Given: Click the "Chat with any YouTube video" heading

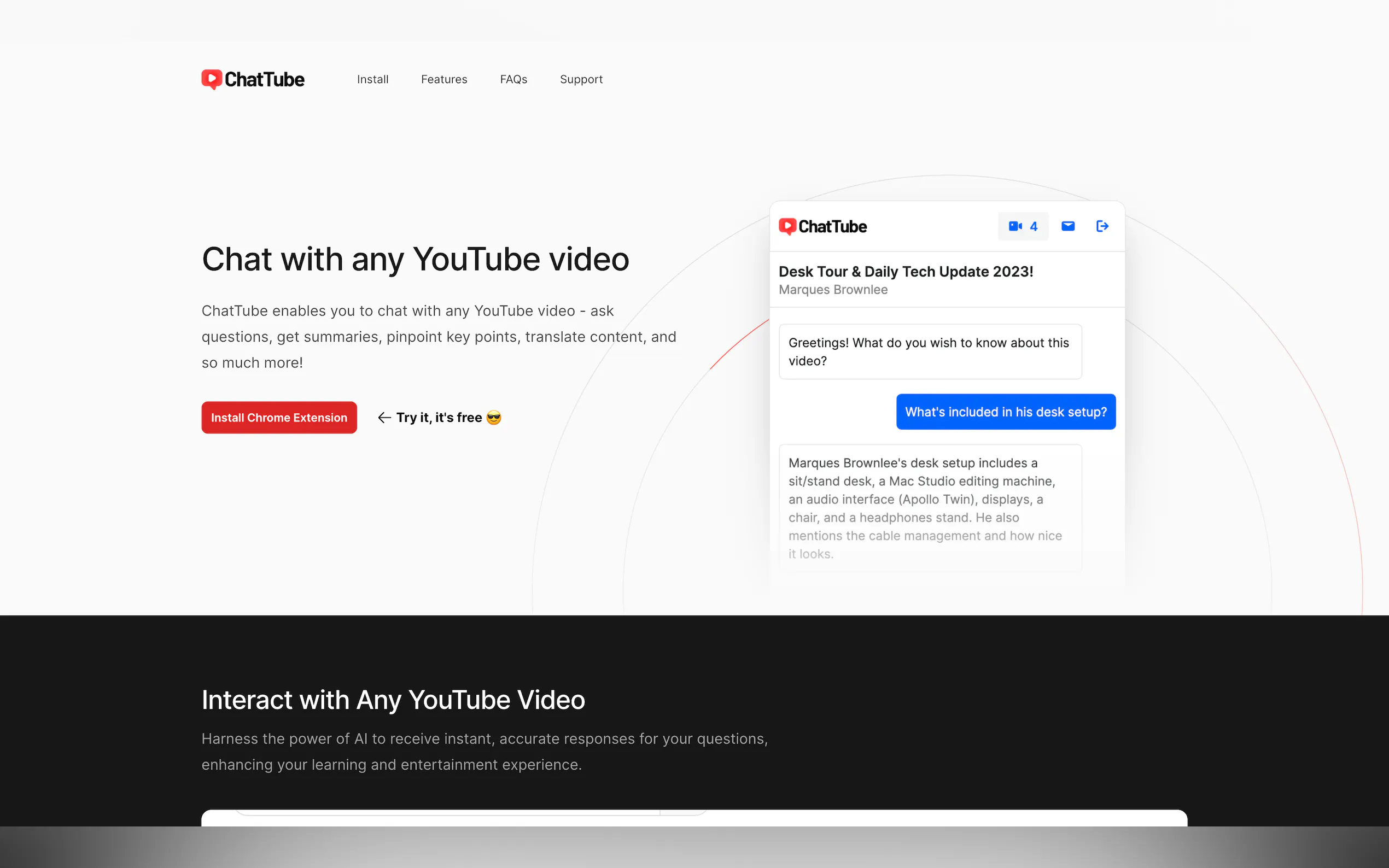Looking at the screenshot, I should (x=415, y=260).
